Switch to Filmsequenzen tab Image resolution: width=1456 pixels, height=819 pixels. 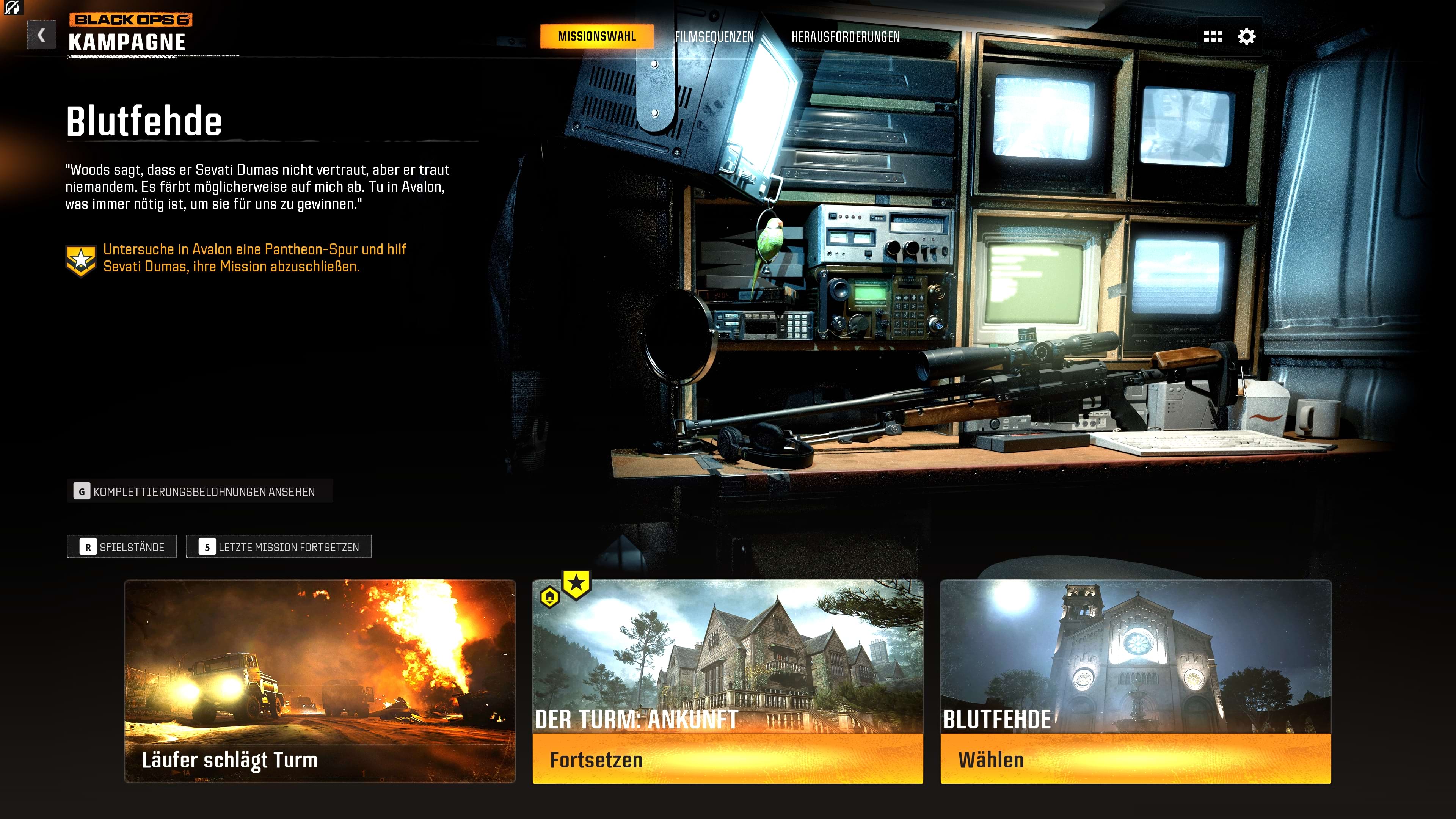(714, 37)
